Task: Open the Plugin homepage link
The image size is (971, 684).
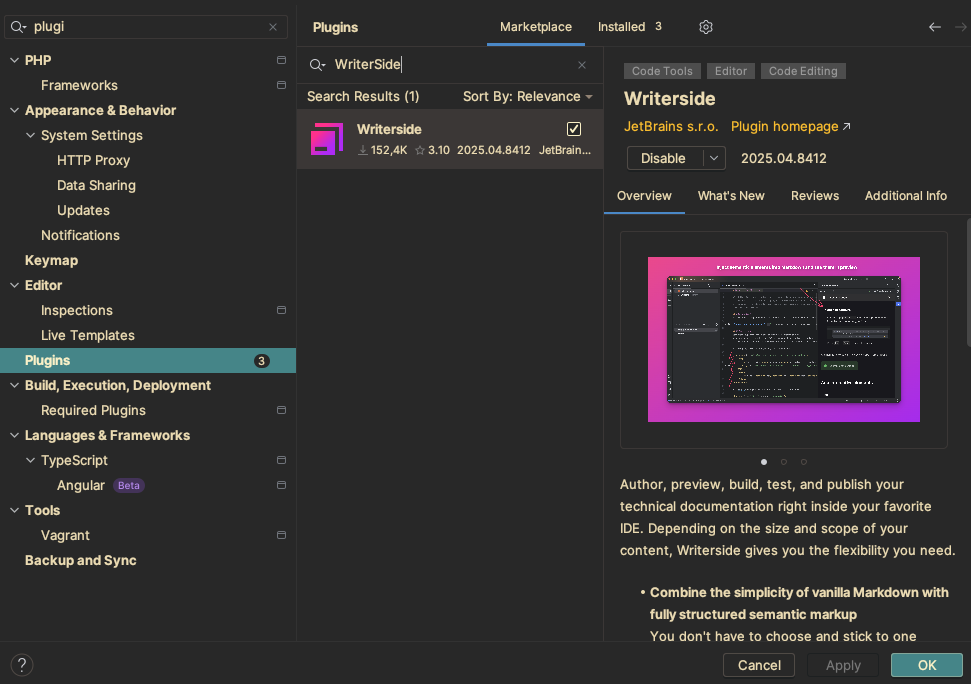Action: [x=790, y=127]
